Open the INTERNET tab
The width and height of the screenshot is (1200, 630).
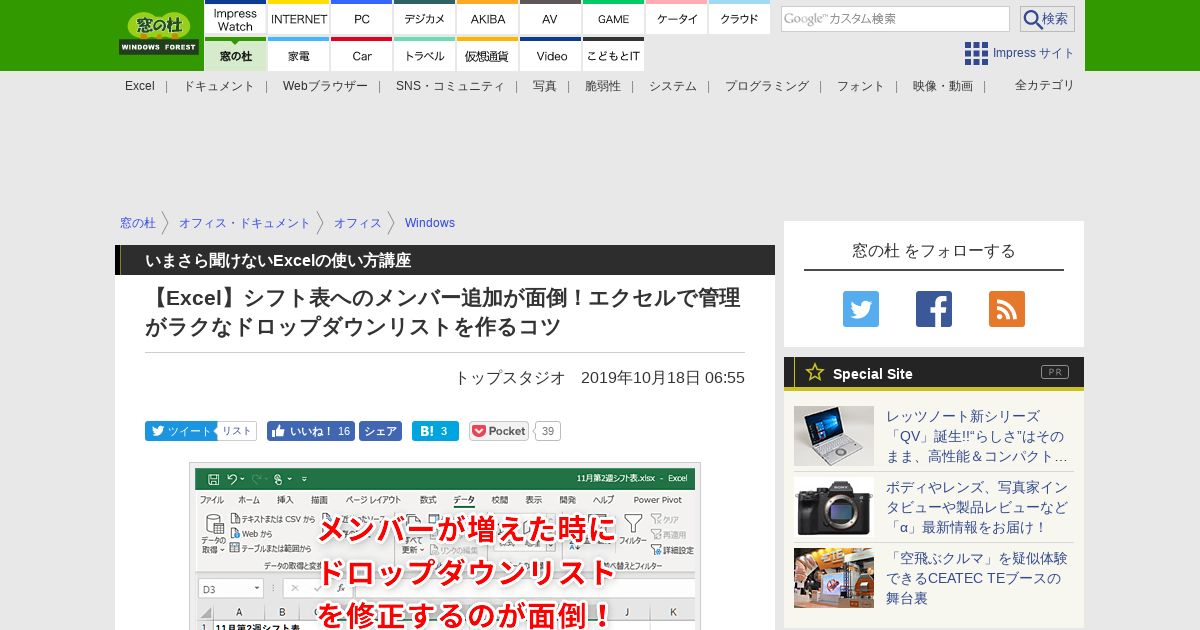(299, 18)
